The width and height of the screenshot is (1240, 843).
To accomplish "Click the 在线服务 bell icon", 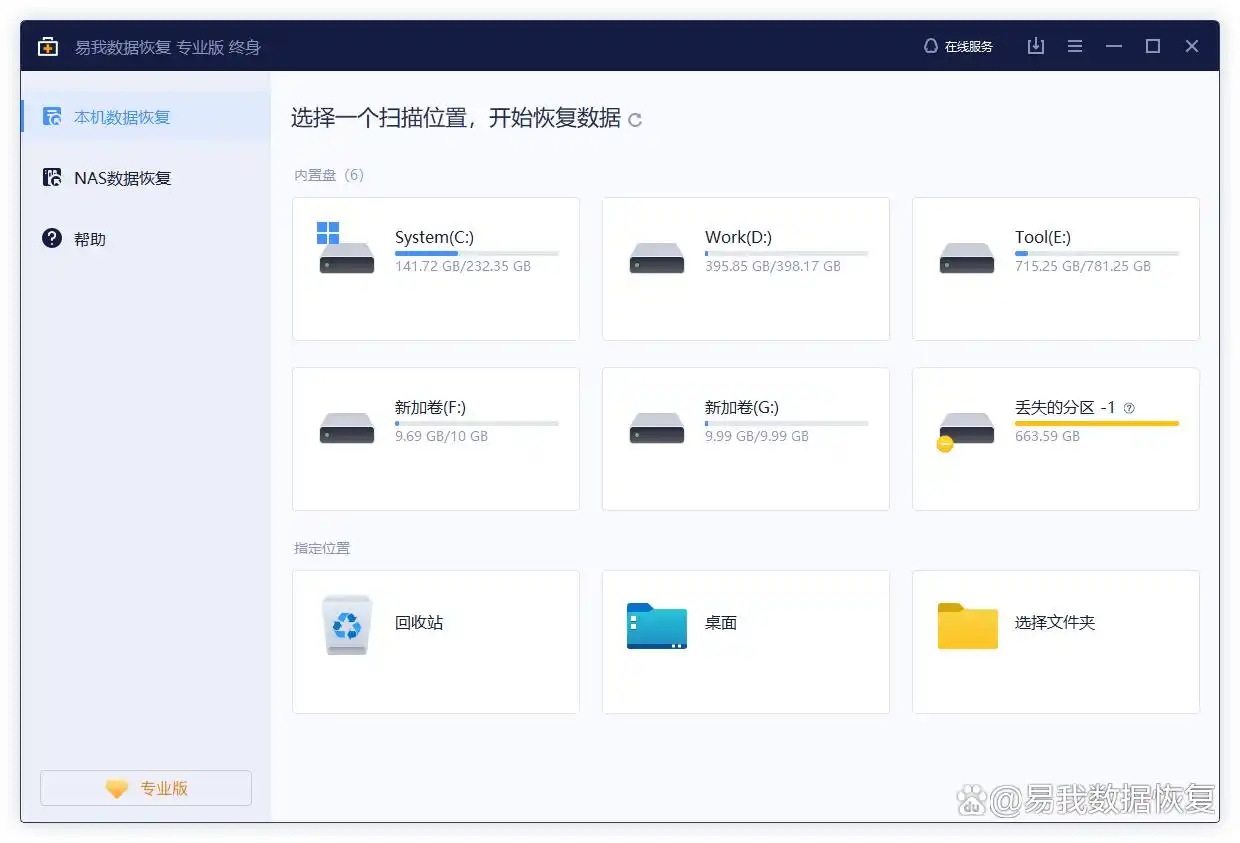I will (929, 46).
